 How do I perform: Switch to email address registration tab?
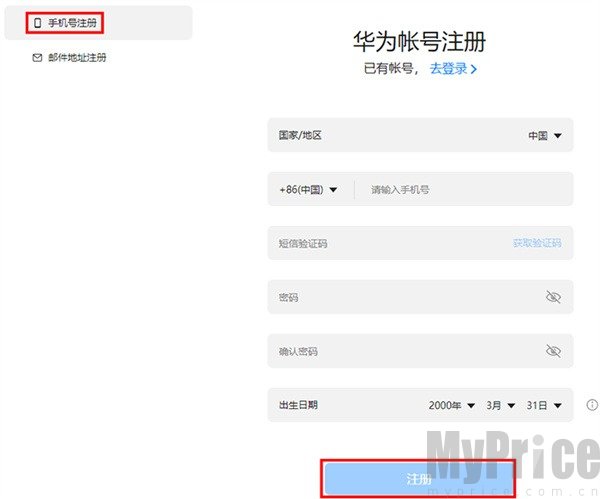[69, 58]
